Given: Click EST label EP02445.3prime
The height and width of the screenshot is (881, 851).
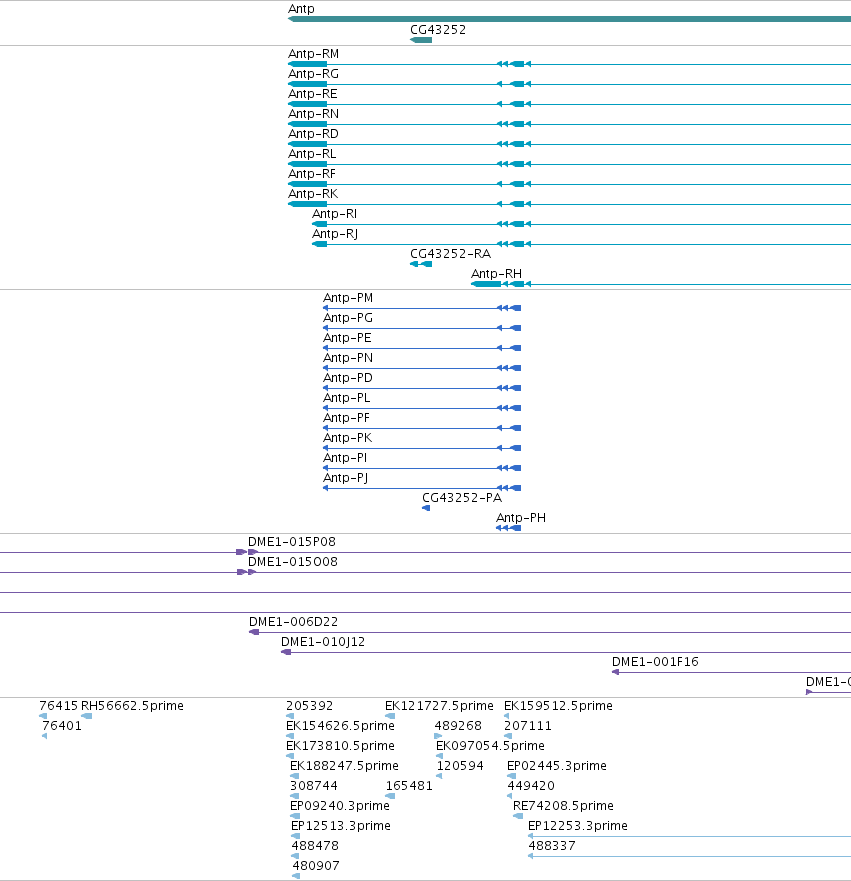Looking at the screenshot, I should coord(557,766).
